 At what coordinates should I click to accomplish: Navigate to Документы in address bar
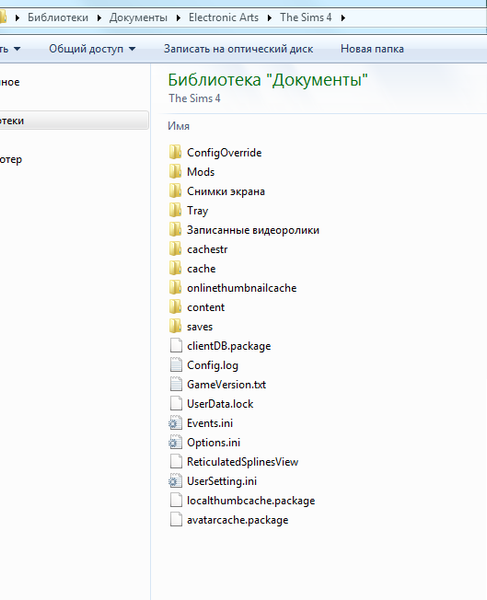tap(138, 18)
